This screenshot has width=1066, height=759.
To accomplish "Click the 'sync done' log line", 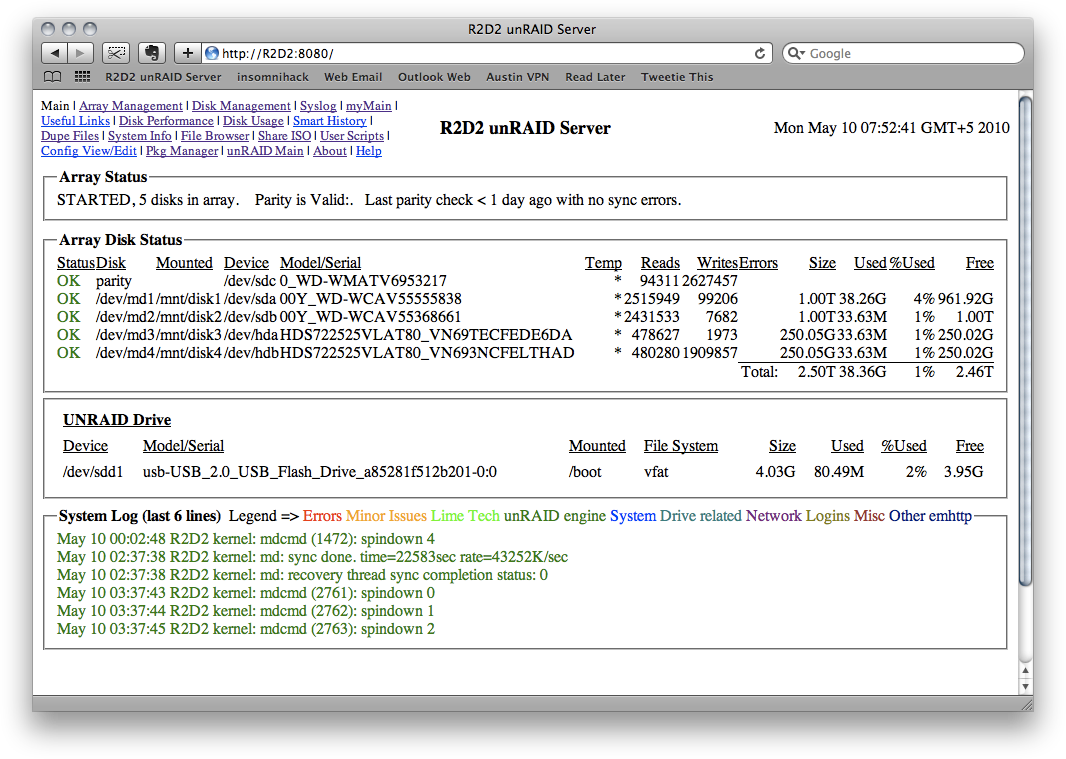I will (313, 557).
